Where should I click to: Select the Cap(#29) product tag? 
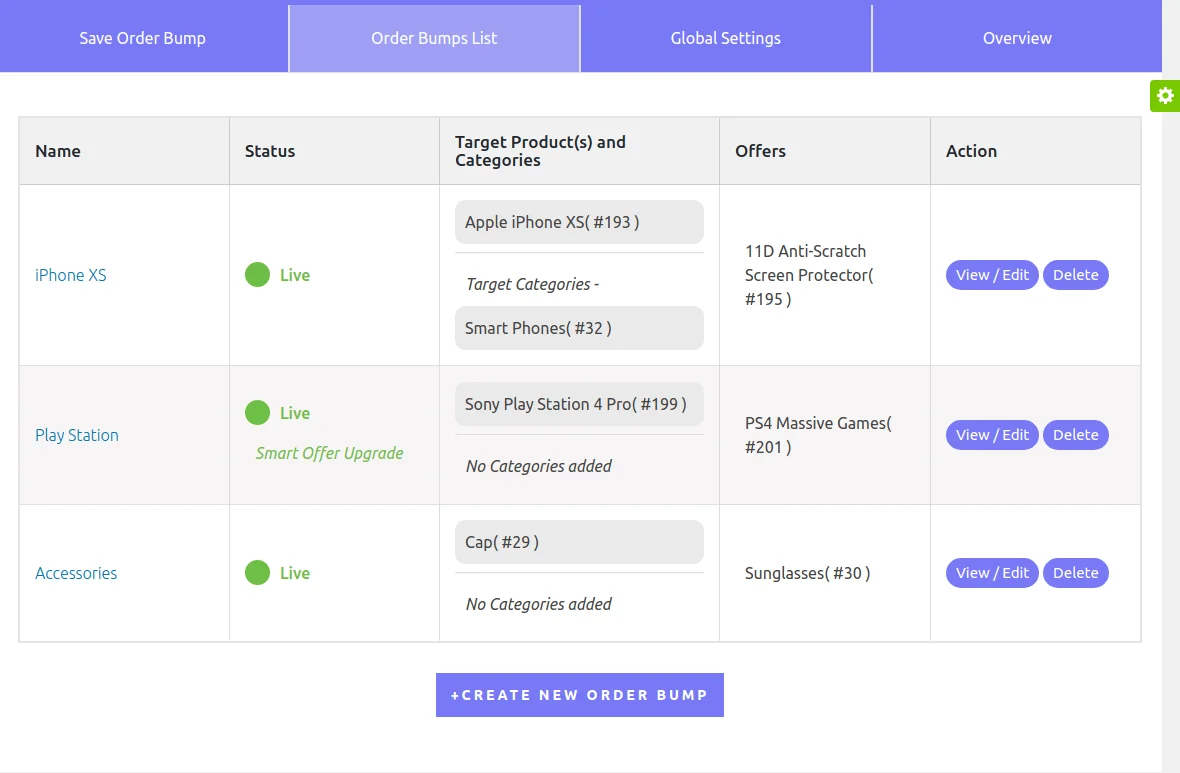click(578, 541)
